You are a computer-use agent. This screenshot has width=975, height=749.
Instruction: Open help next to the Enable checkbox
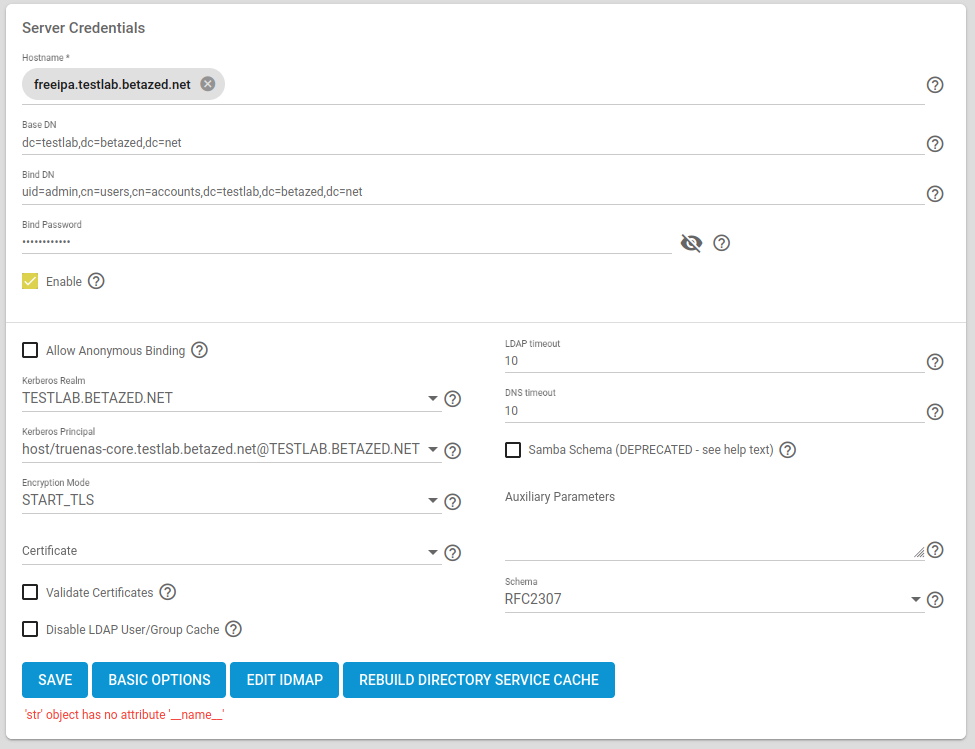pos(96,281)
